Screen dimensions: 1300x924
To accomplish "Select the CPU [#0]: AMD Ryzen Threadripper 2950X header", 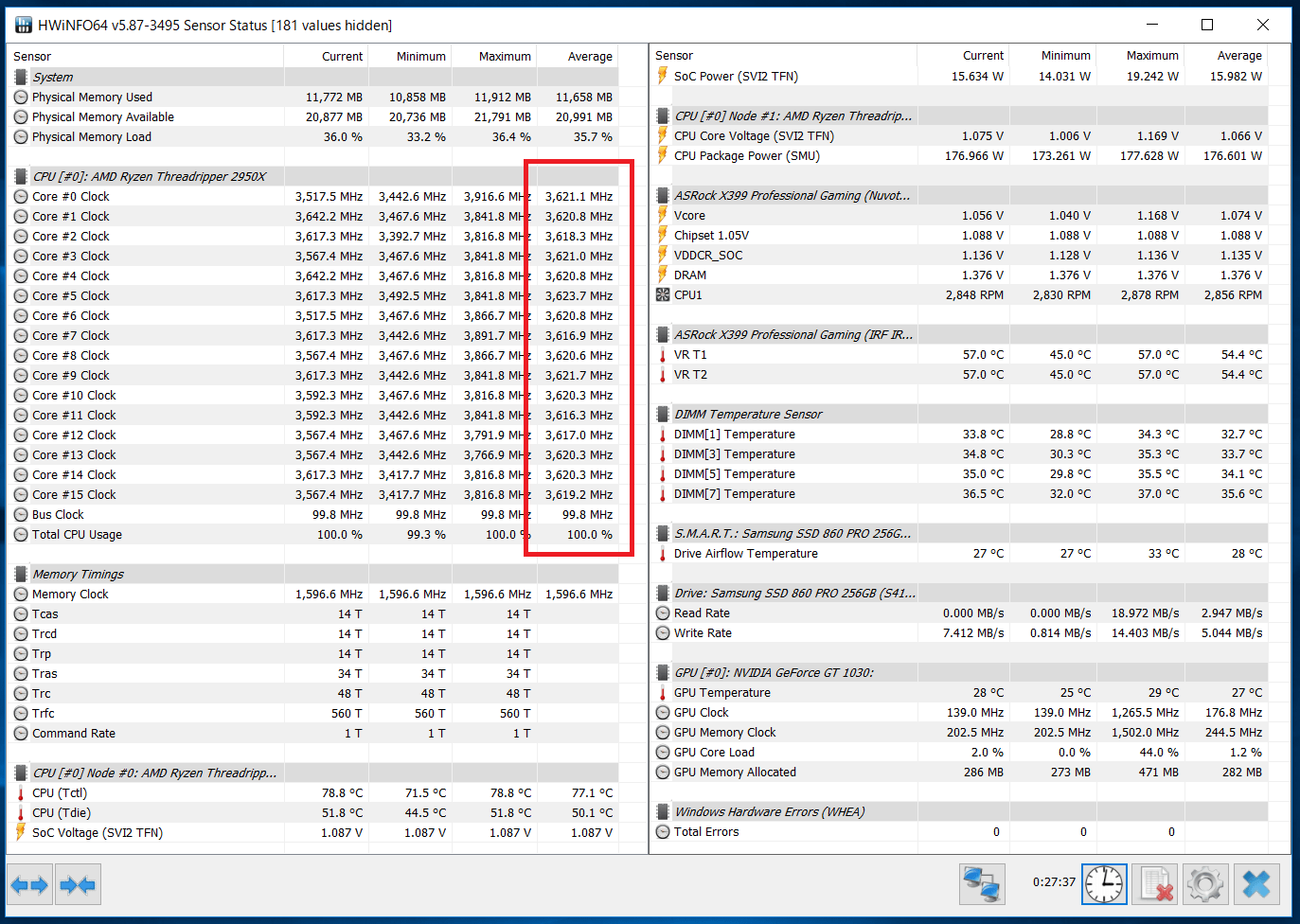I will 314,176.
